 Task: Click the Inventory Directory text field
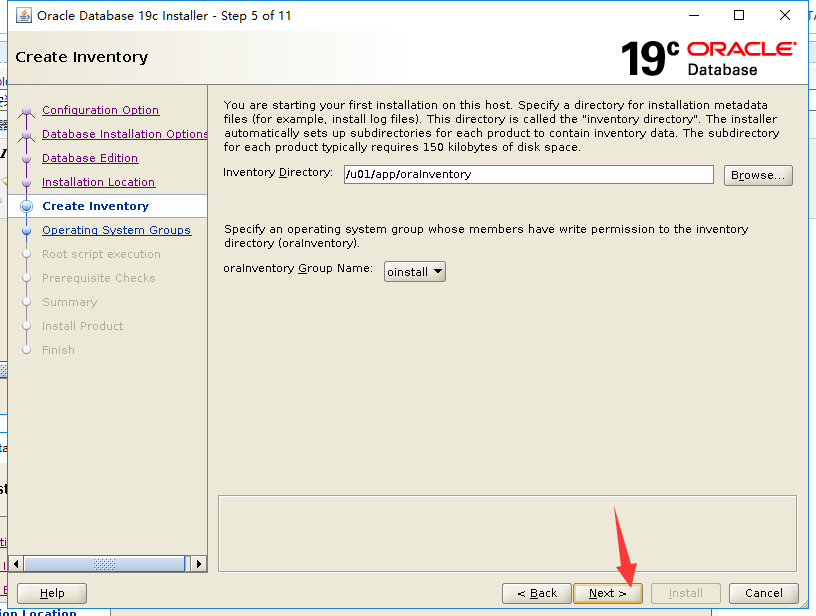tap(528, 174)
